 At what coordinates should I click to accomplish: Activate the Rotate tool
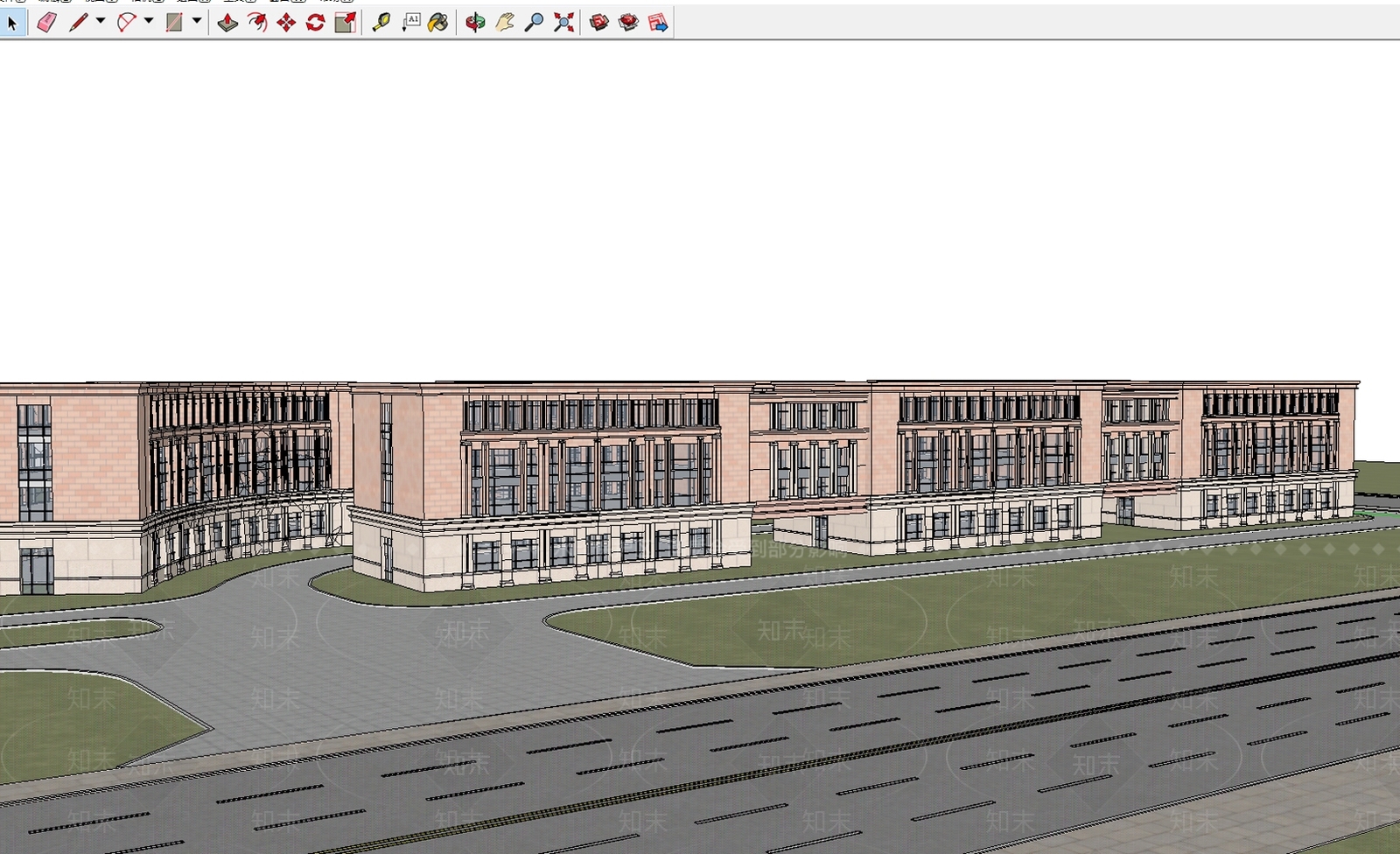pos(316,23)
